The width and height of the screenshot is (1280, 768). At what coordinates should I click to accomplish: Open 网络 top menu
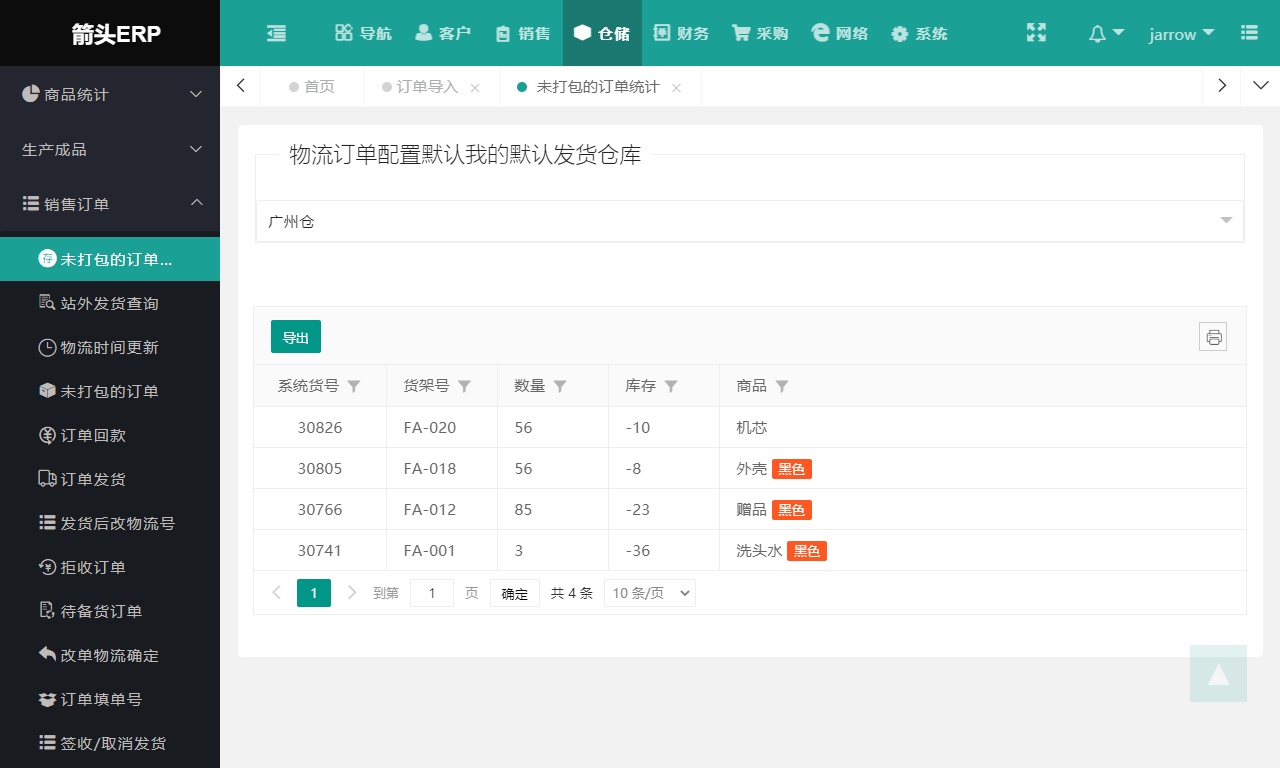pos(840,33)
